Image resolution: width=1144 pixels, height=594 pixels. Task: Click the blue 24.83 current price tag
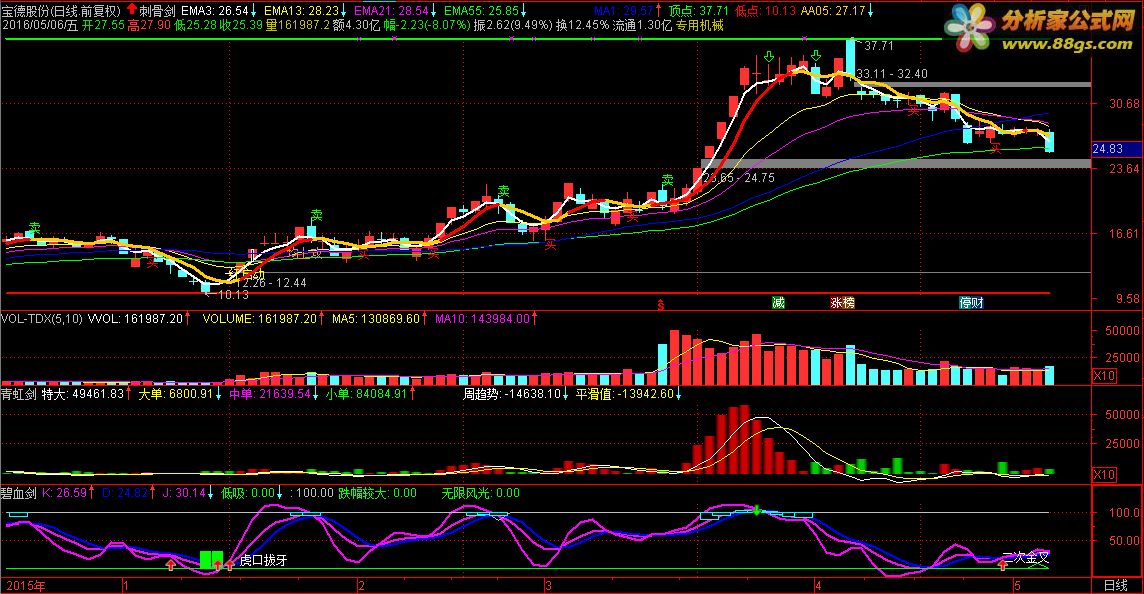point(1116,149)
